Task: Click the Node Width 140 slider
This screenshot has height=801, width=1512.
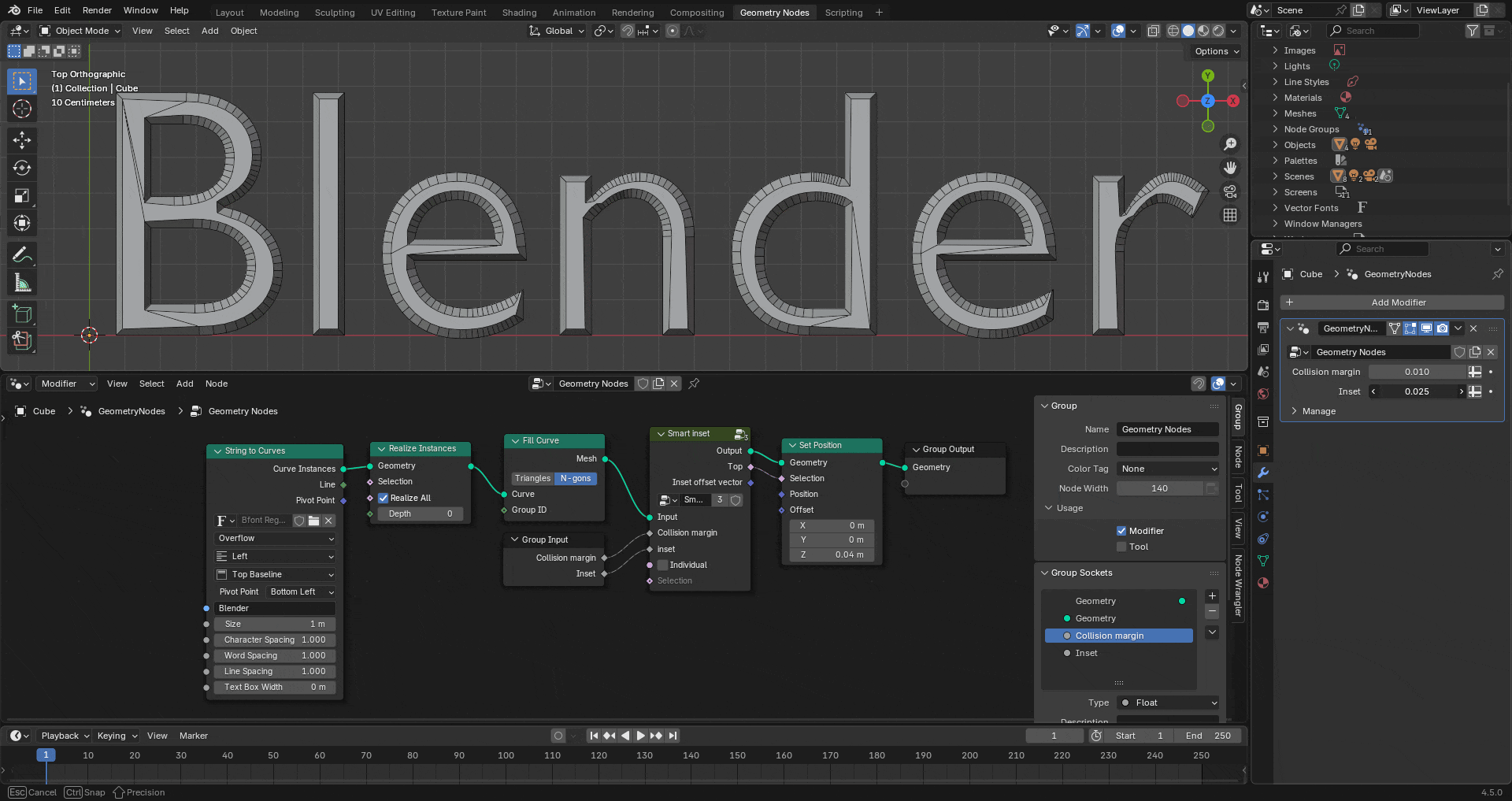Action: (1159, 488)
